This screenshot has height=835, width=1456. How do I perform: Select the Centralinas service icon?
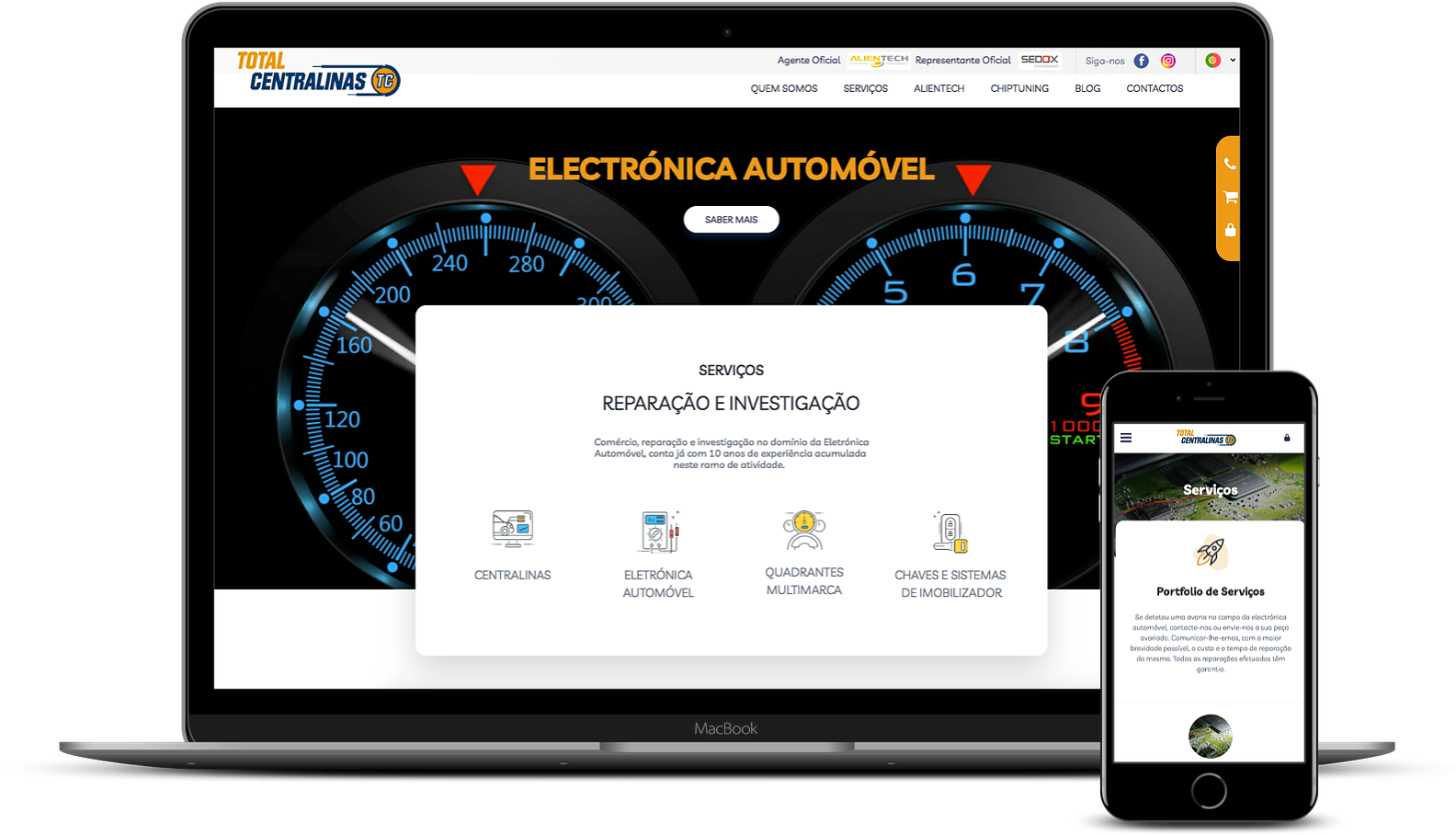(512, 530)
